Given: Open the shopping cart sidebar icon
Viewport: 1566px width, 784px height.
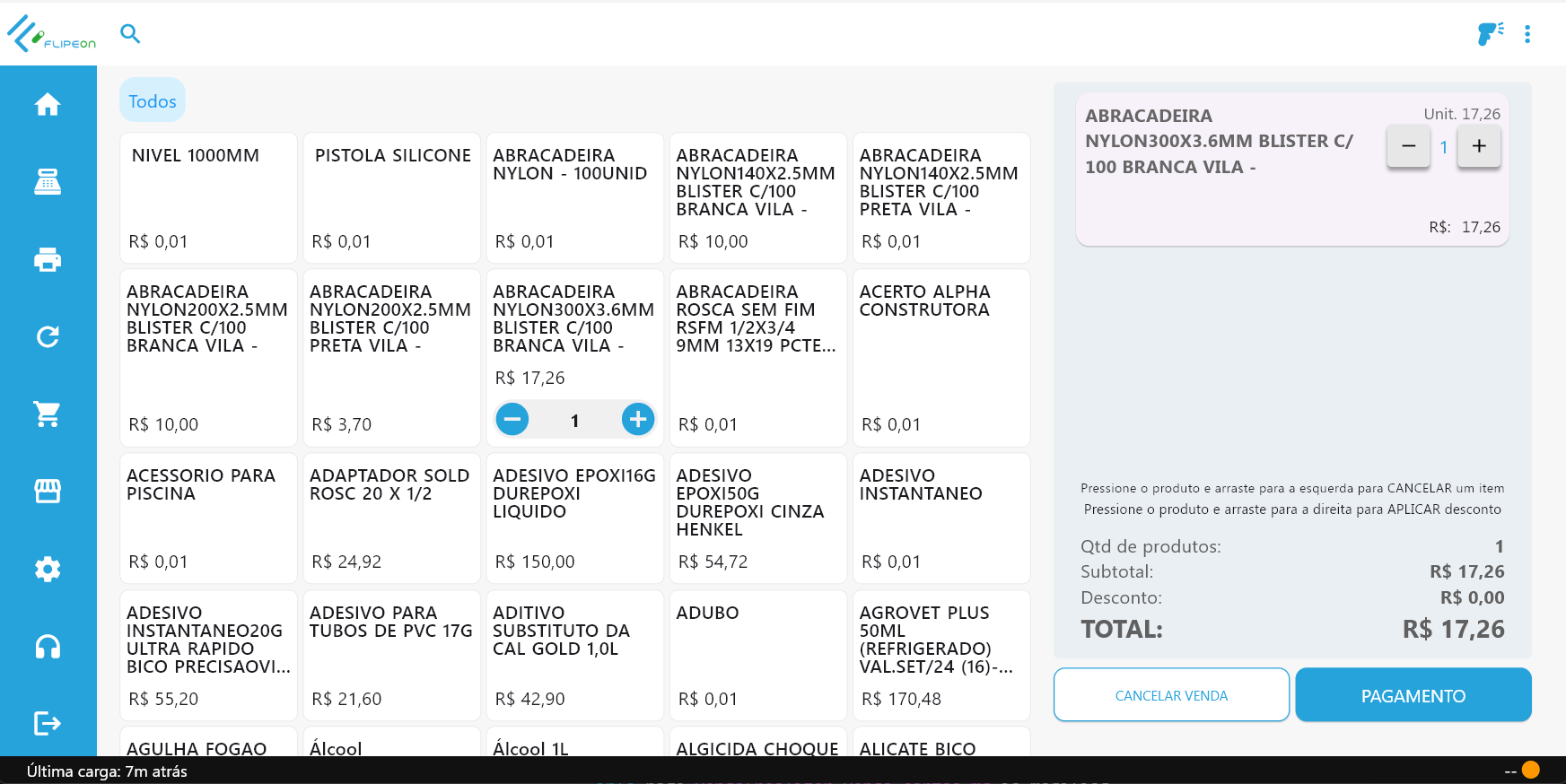Looking at the screenshot, I should (48, 414).
